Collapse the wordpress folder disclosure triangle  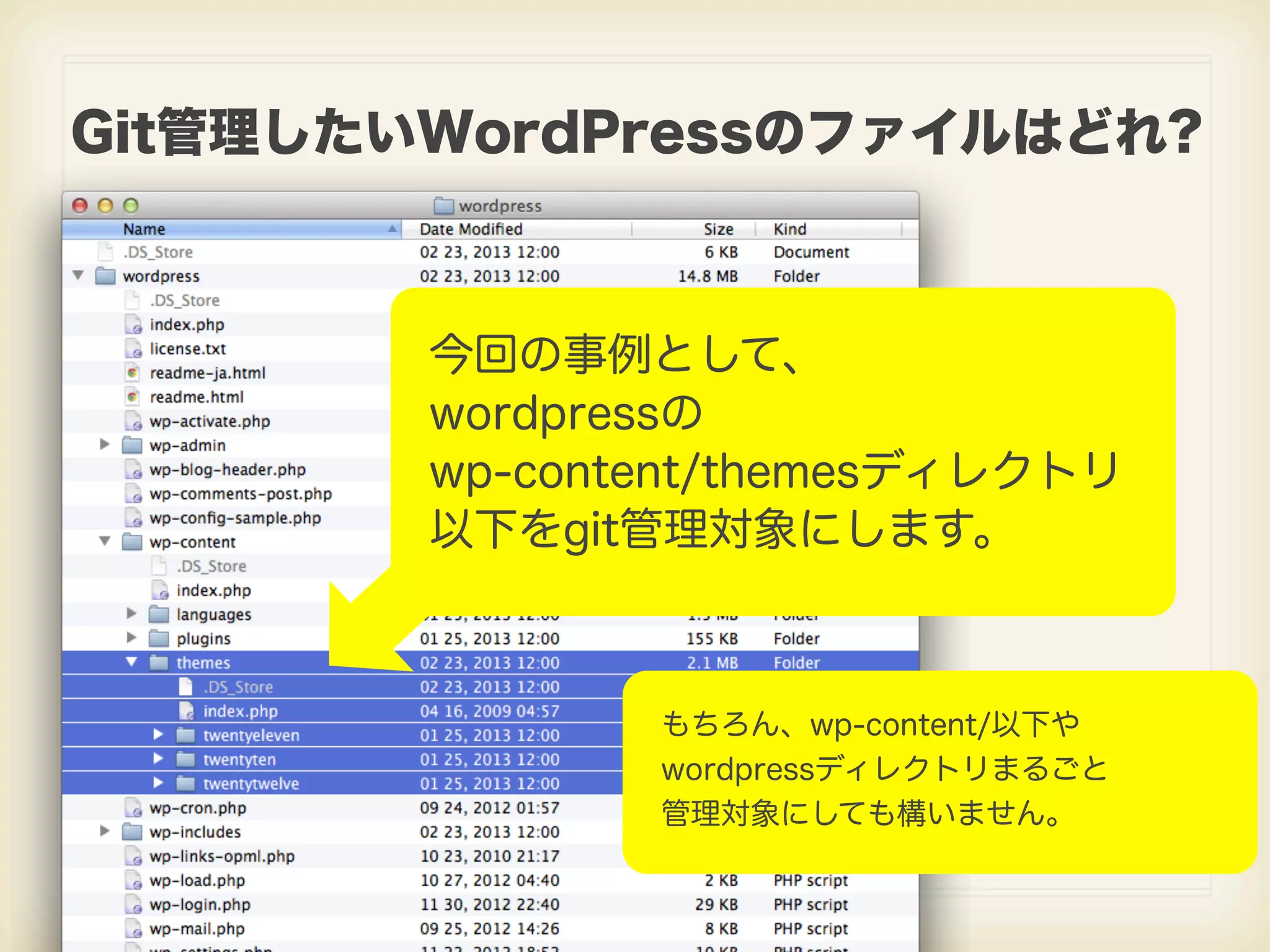[78, 275]
